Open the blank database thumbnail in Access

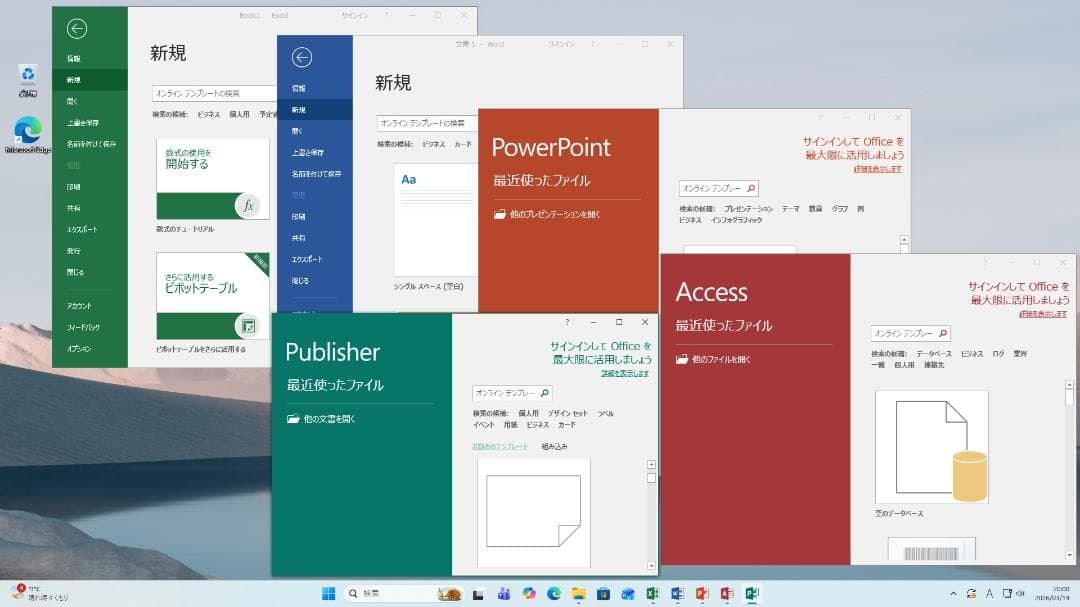[931, 446]
